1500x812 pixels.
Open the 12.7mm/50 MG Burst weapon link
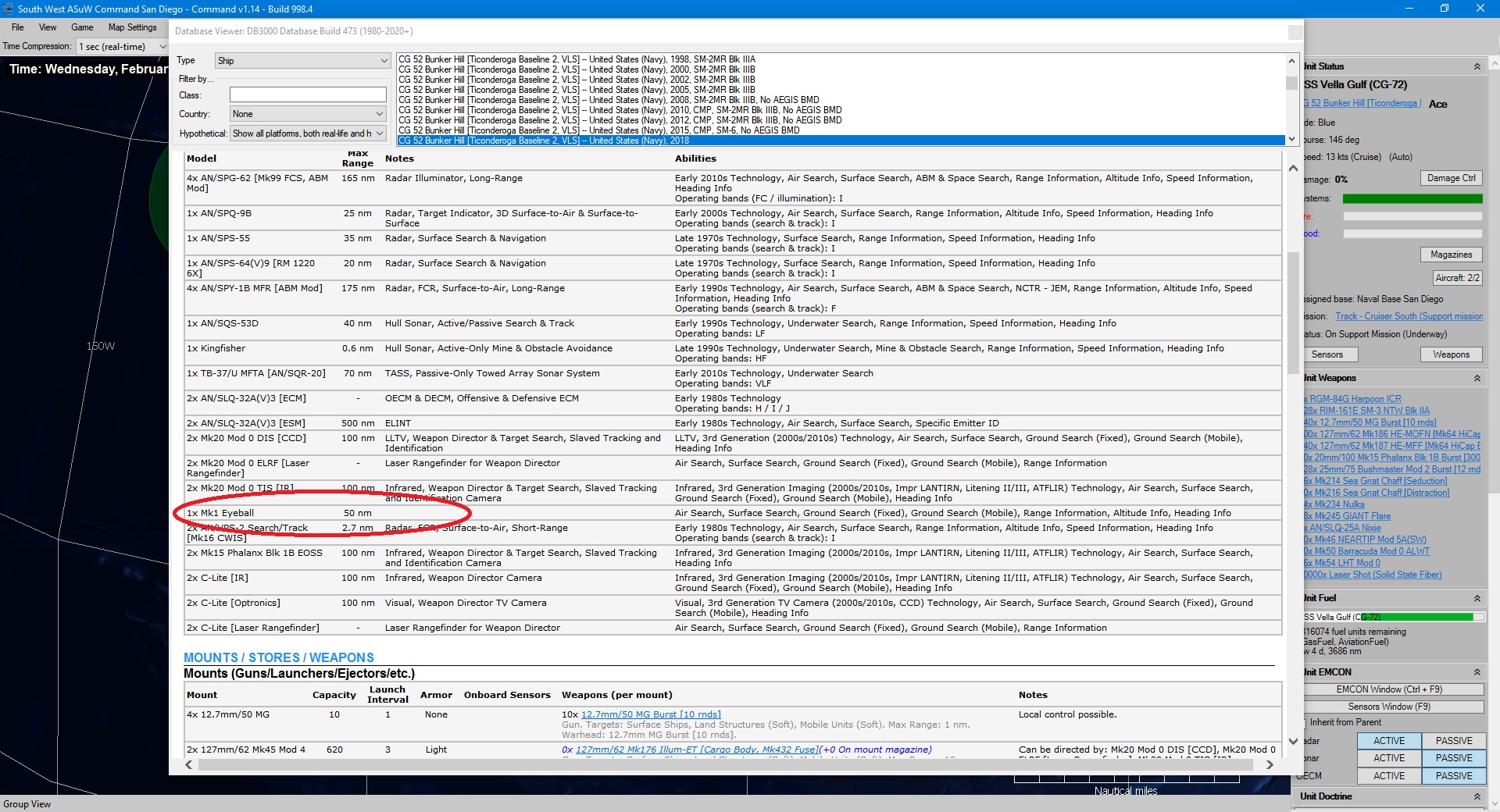pyautogui.click(x=651, y=714)
